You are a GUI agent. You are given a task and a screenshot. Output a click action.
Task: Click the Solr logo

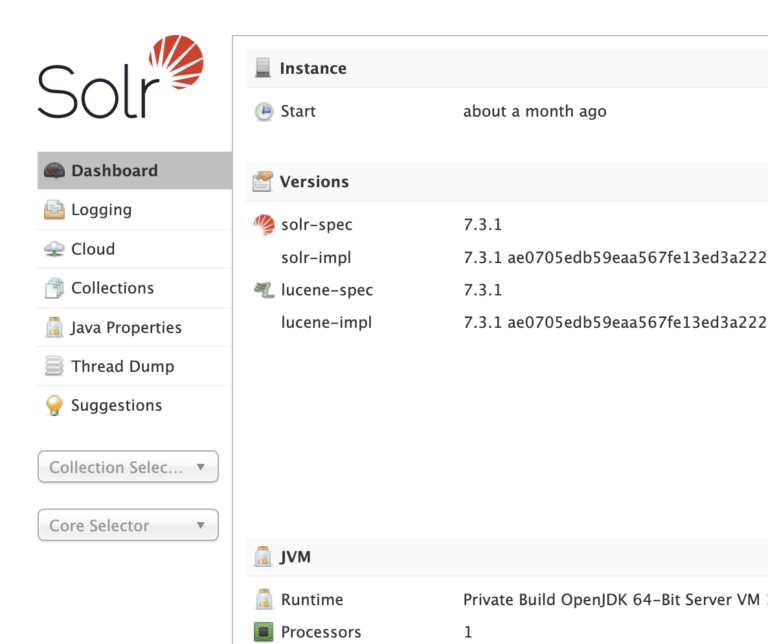tap(120, 77)
